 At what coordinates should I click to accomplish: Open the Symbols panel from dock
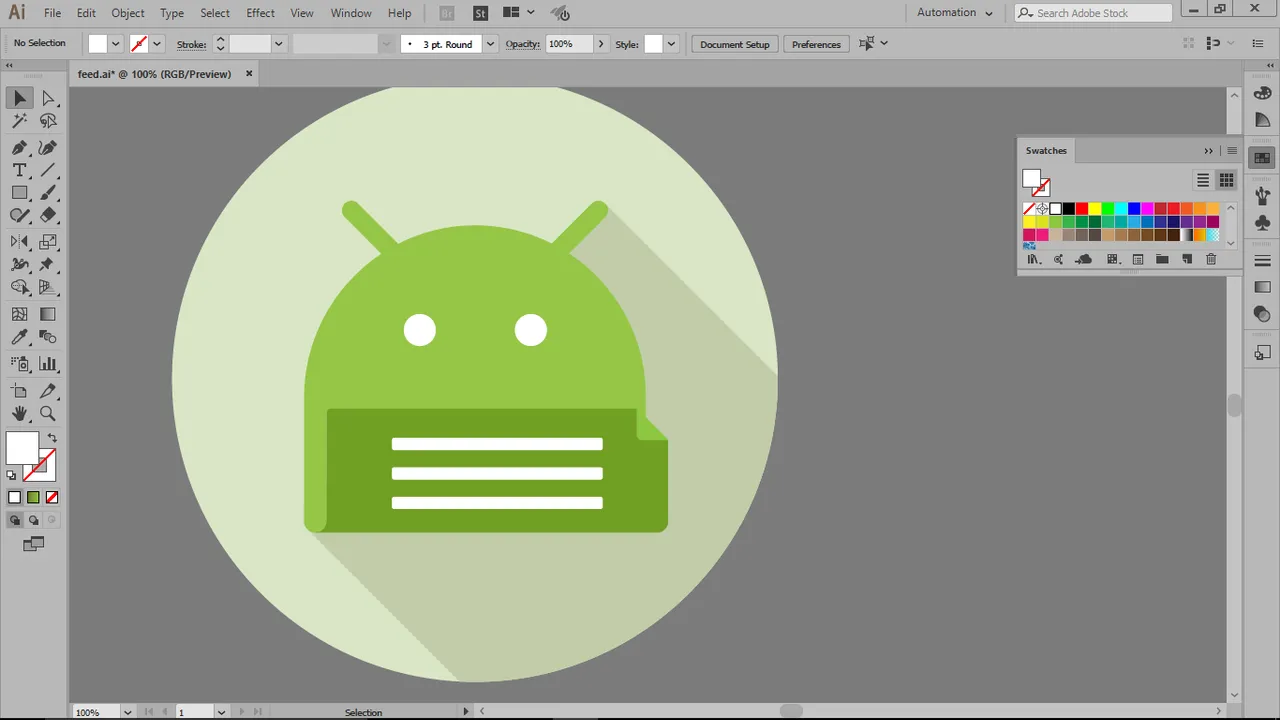(1262, 223)
